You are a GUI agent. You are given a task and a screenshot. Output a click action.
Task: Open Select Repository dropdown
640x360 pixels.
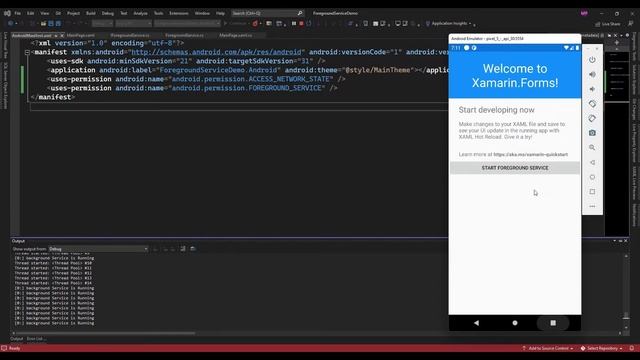tap(602, 348)
